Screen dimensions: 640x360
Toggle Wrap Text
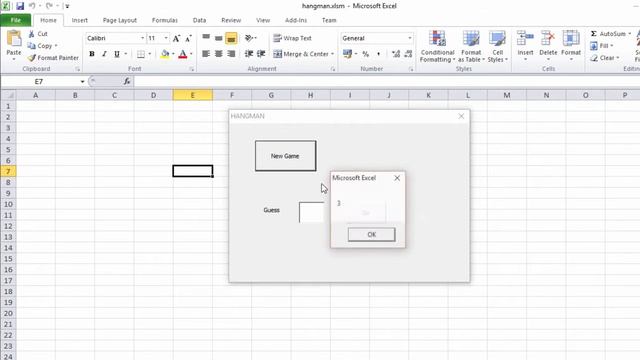[293, 38]
